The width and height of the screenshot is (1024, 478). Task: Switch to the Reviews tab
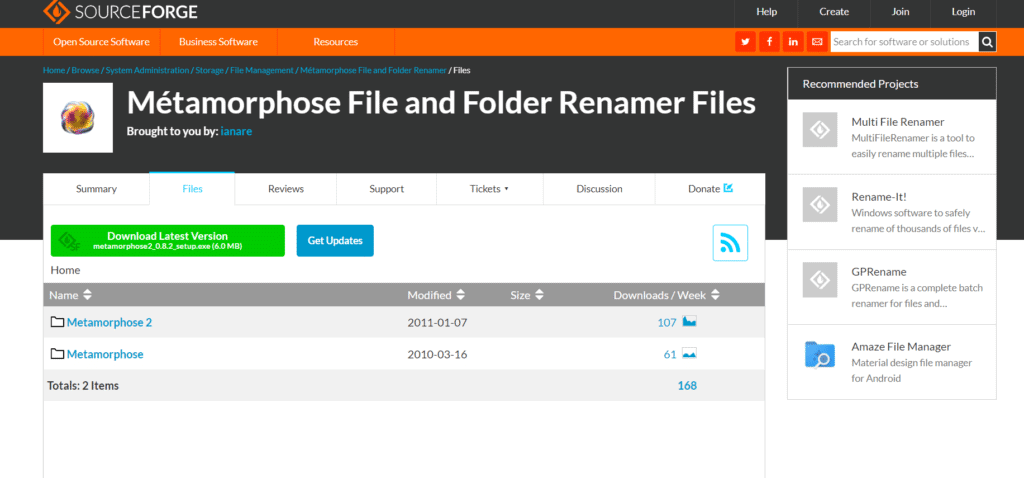click(285, 189)
